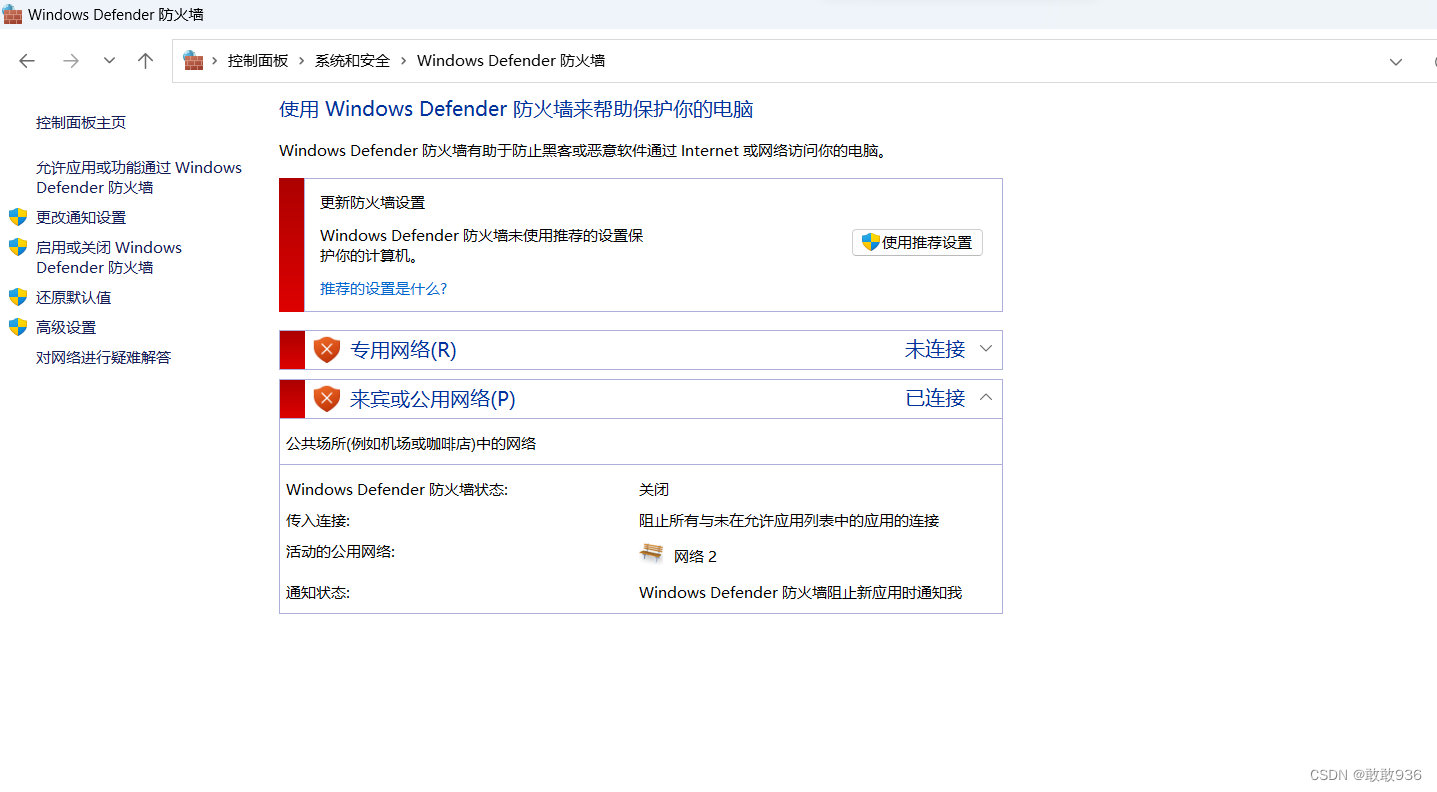
Task: Click shield icon beside 高级设置
Action: (18, 327)
